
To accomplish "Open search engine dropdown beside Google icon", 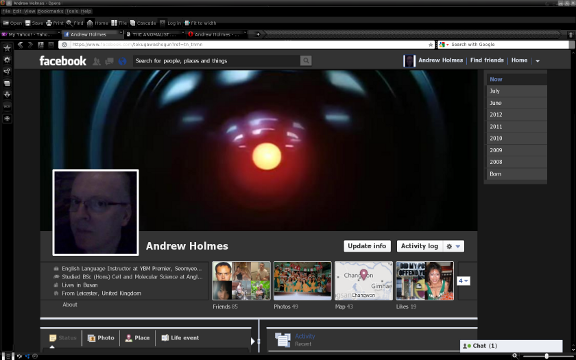I will click(447, 44).
